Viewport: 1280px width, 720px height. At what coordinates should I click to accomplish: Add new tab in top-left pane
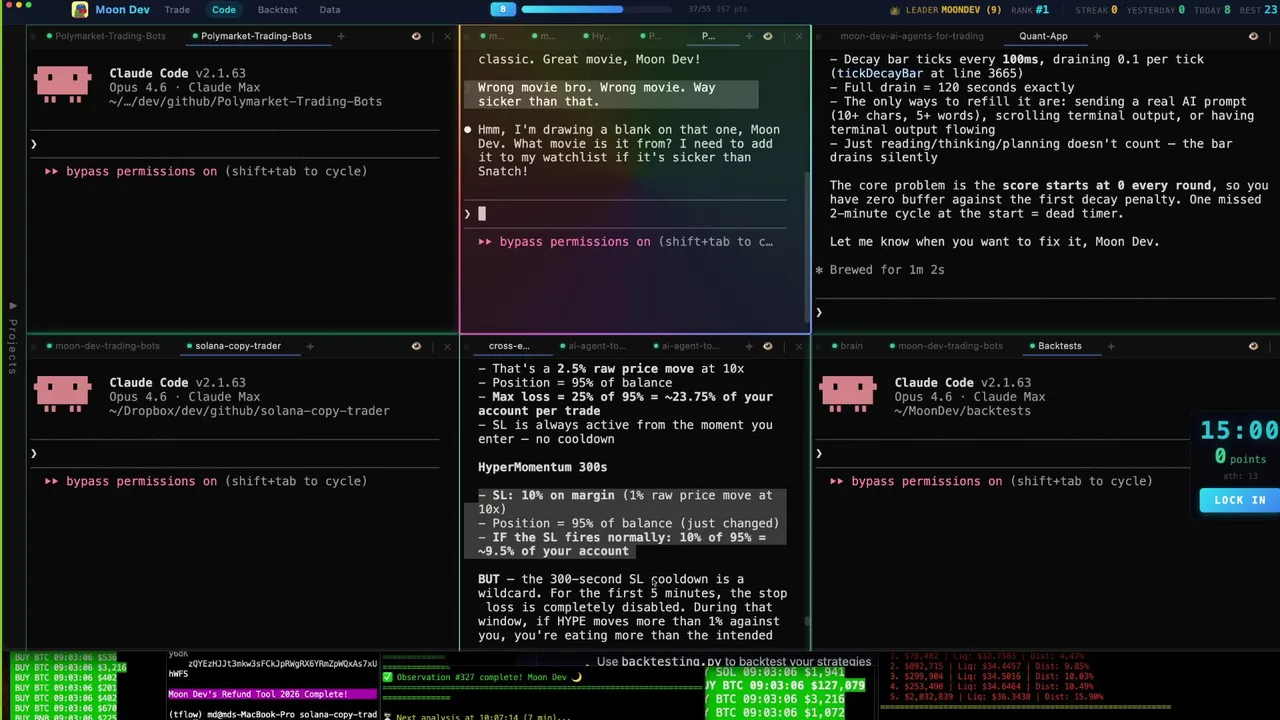click(340, 36)
